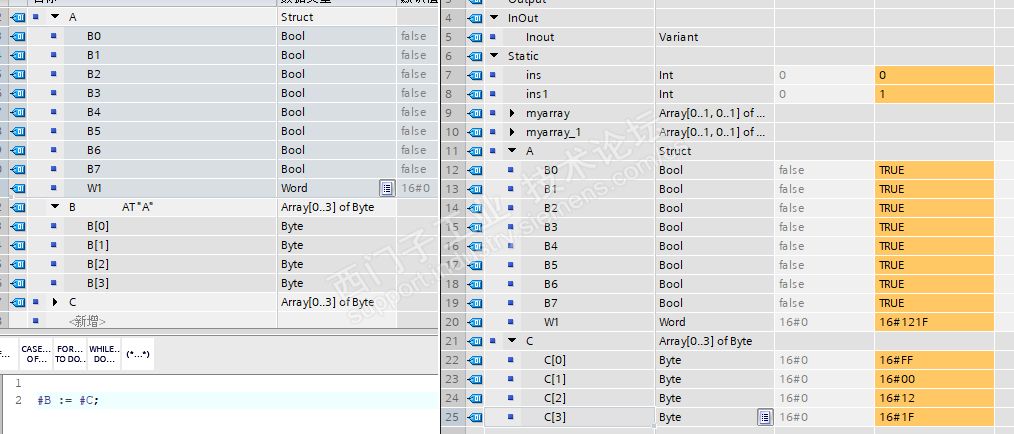Click the tag icon of row ins
The width and height of the screenshot is (1014, 434).
475,75
